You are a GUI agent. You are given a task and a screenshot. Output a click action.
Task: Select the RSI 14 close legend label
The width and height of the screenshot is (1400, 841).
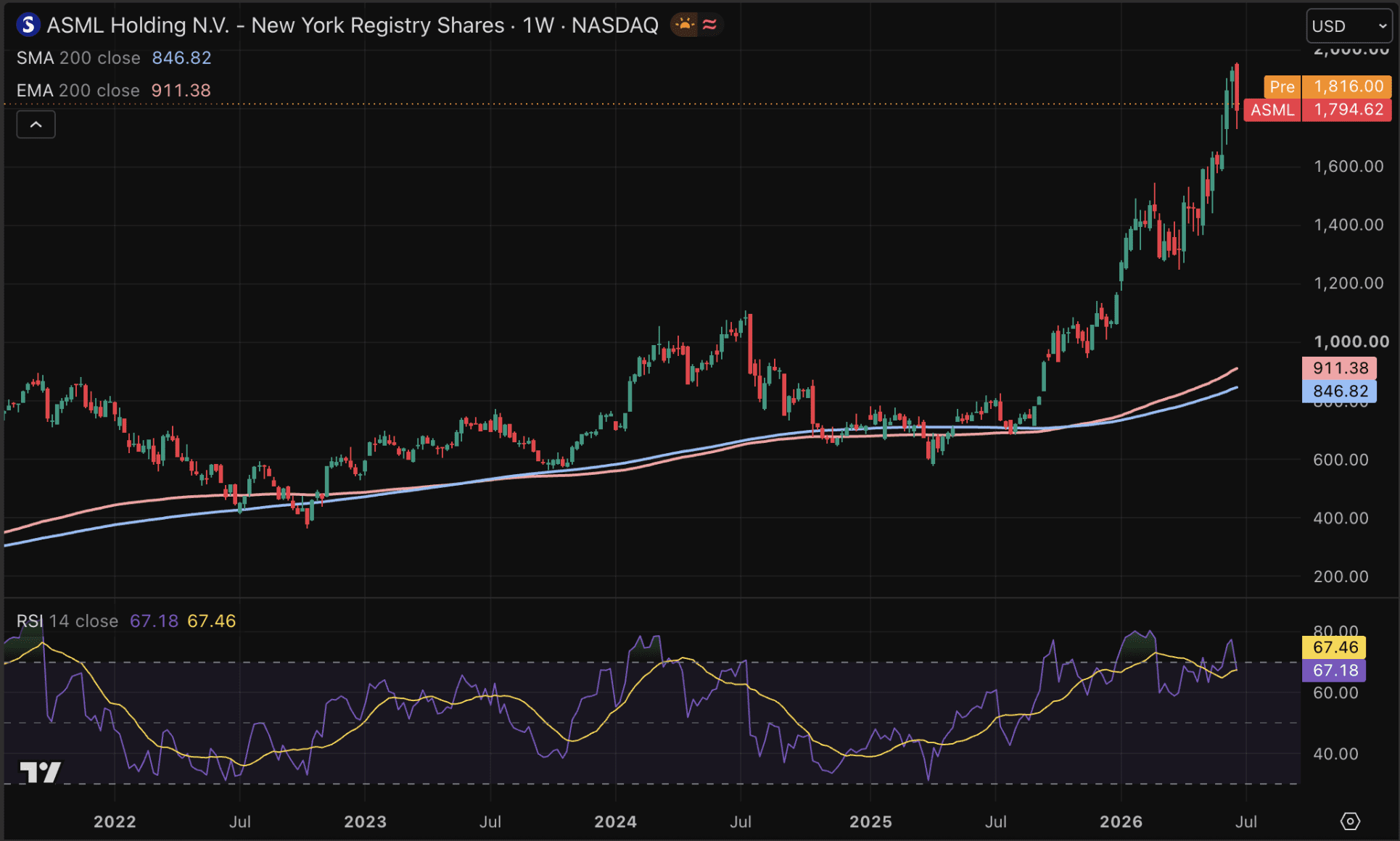pos(67,621)
